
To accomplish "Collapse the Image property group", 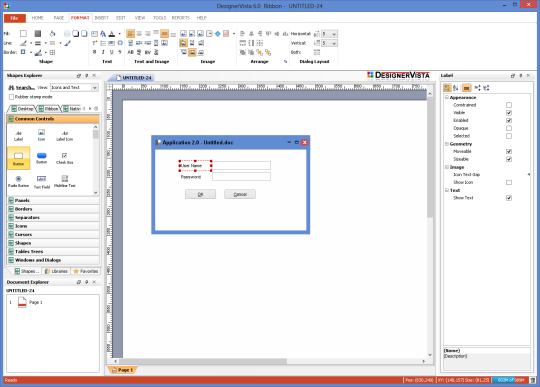I will coord(447,167).
